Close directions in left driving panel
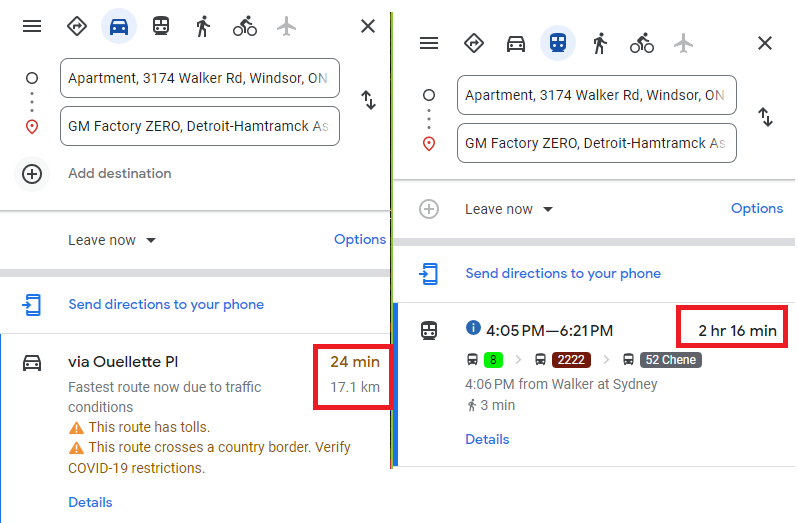 coord(368,26)
